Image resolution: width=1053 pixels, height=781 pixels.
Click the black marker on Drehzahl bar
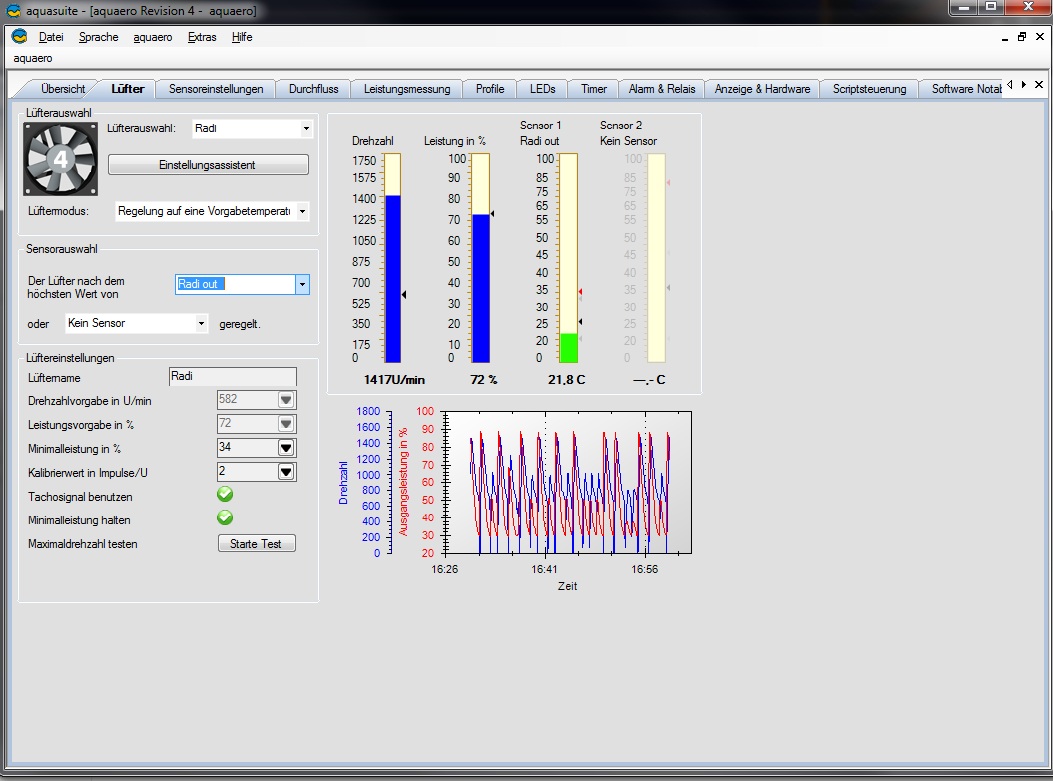tap(403, 294)
